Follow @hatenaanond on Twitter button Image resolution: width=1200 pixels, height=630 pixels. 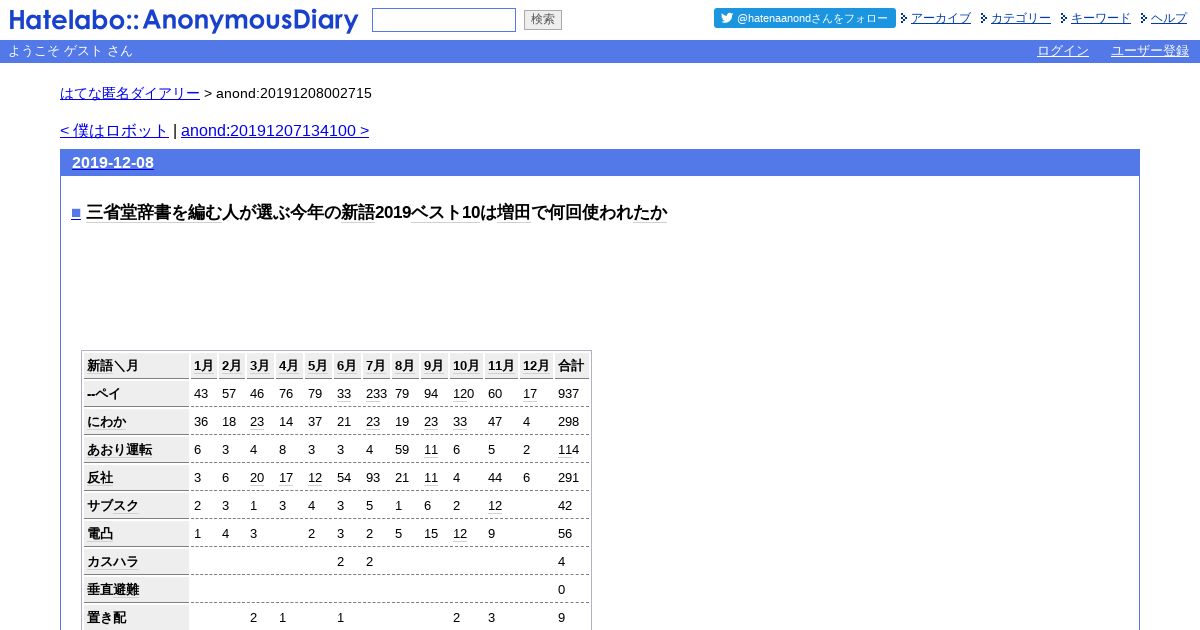pyautogui.click(x=805, y=18)
